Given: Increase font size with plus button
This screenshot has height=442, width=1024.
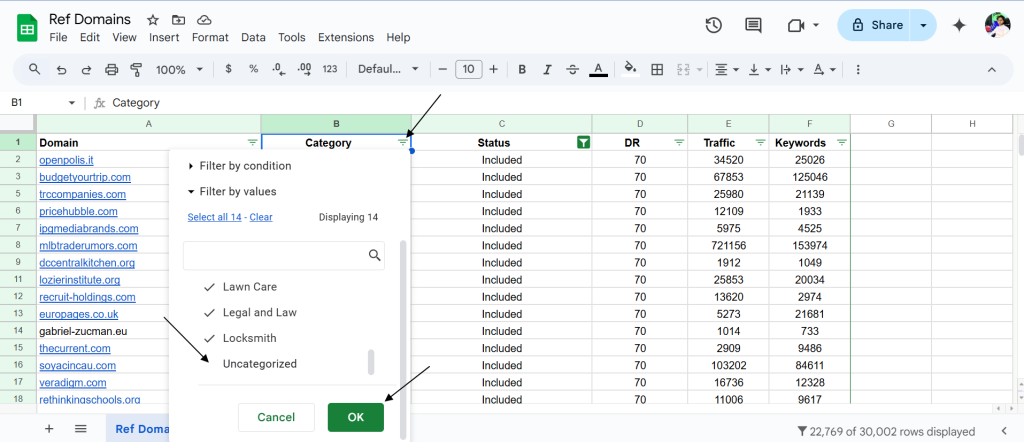Looking at the screenshot, I should pos(494,69).
